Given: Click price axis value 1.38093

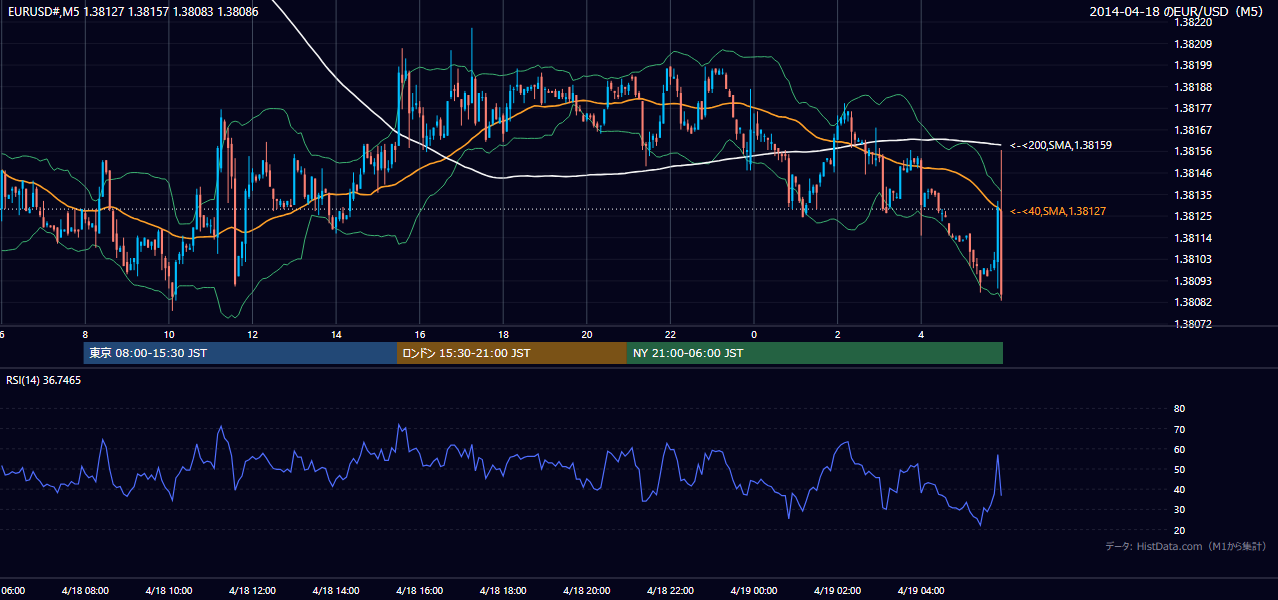Looking at the screenshot, I should [x=1194, y=281].
